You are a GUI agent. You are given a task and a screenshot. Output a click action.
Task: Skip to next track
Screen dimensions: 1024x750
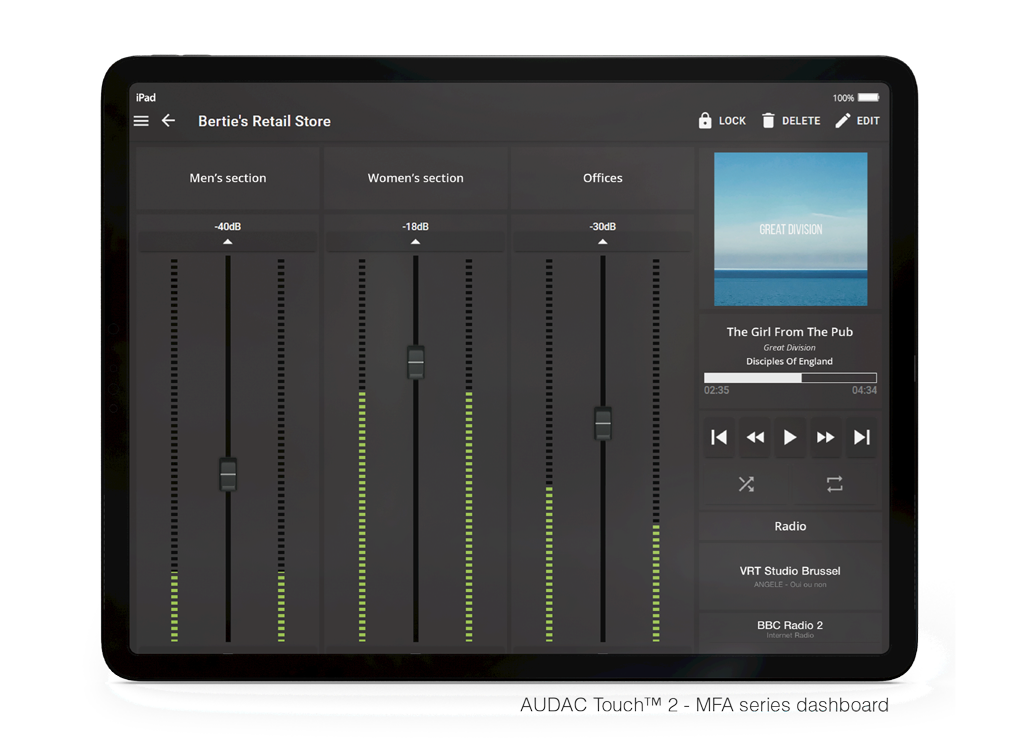[862, 437]
